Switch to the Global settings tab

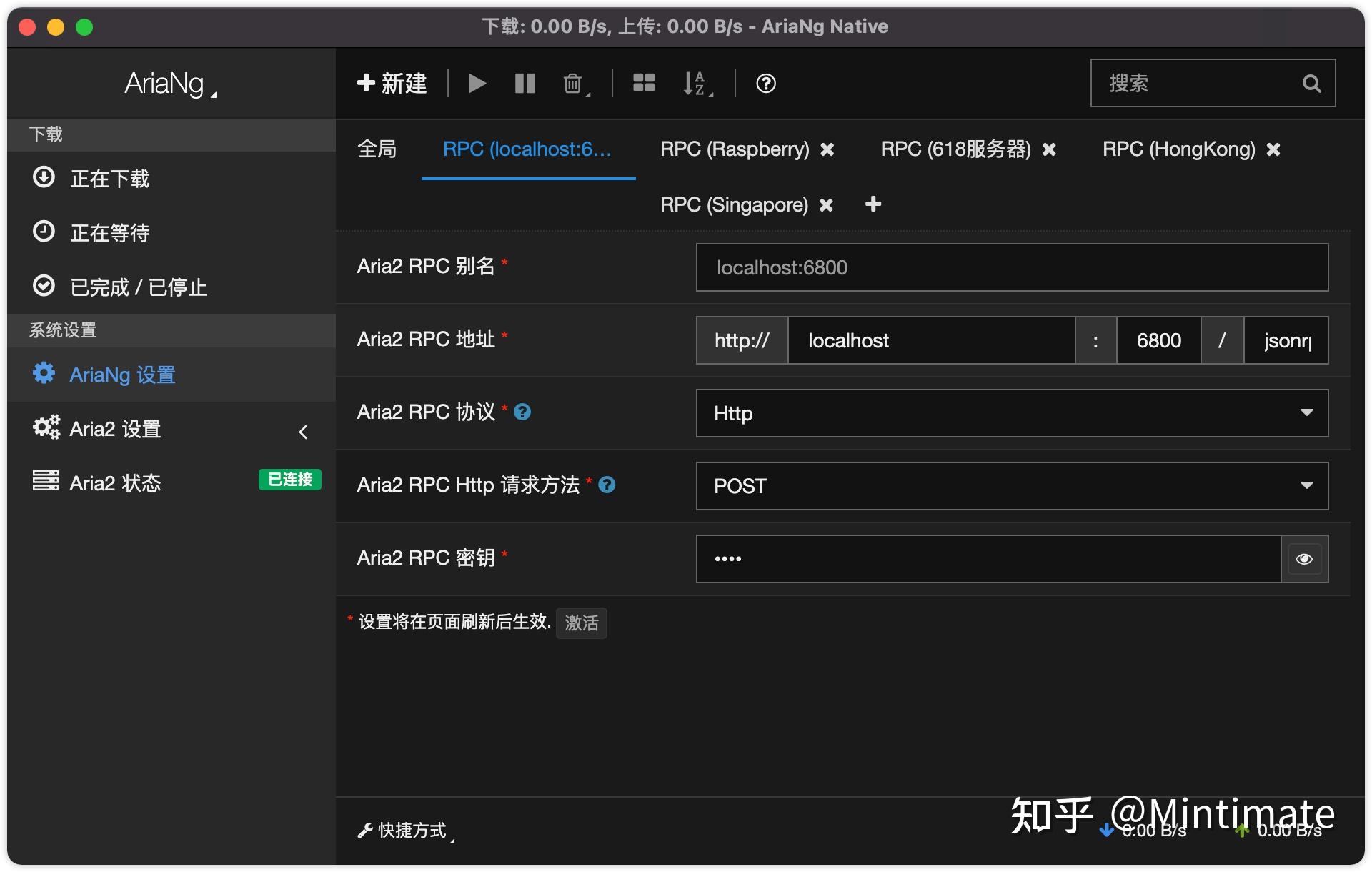377,149
